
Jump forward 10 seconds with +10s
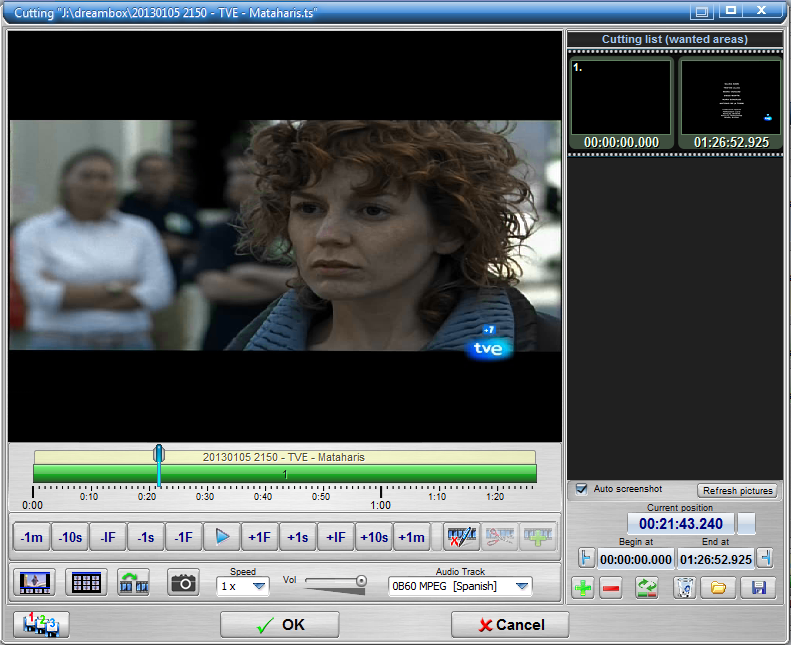pyautogui.click(x=374, y=537)
